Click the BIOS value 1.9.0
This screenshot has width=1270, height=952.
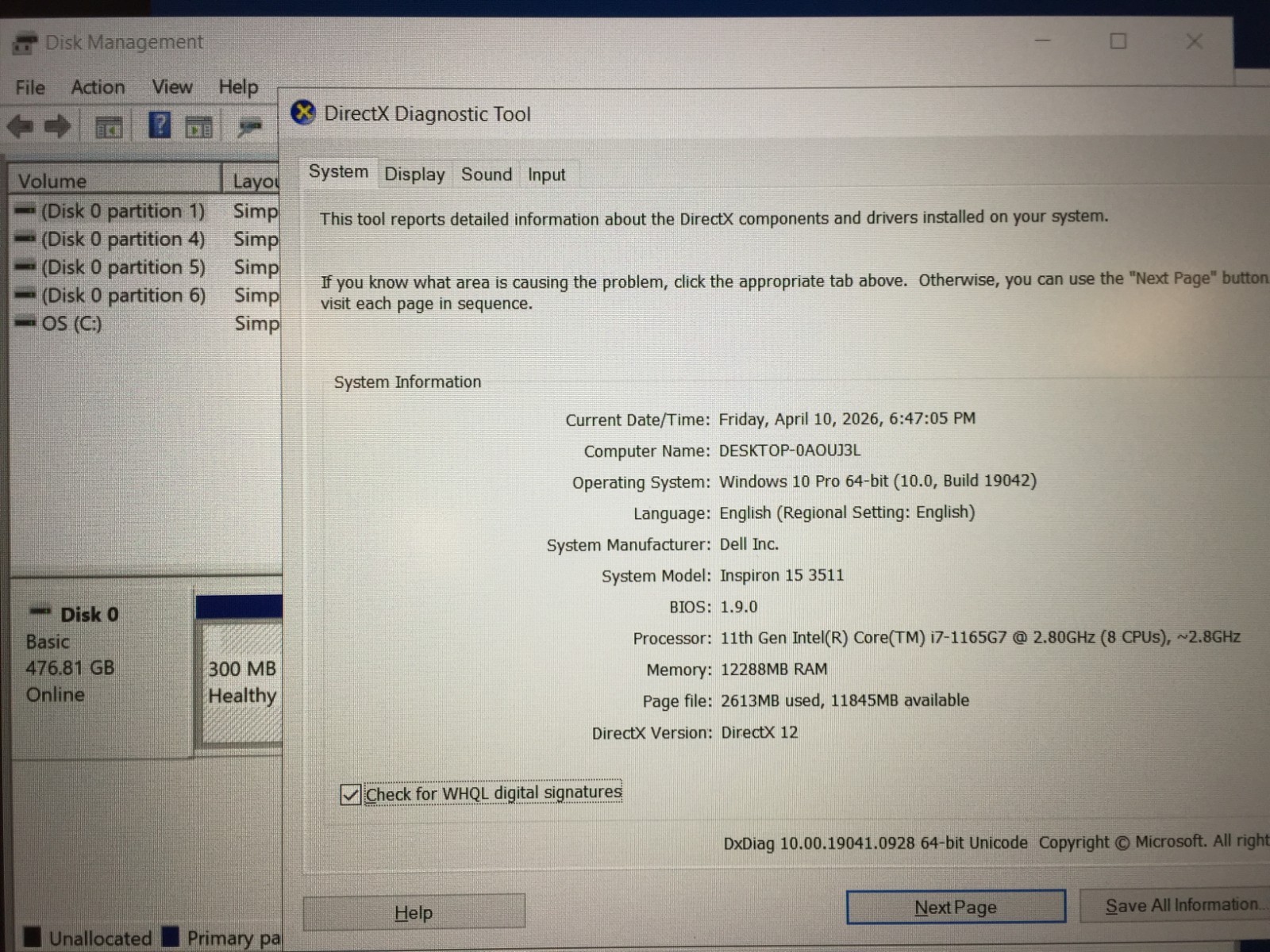click(738, 607)
